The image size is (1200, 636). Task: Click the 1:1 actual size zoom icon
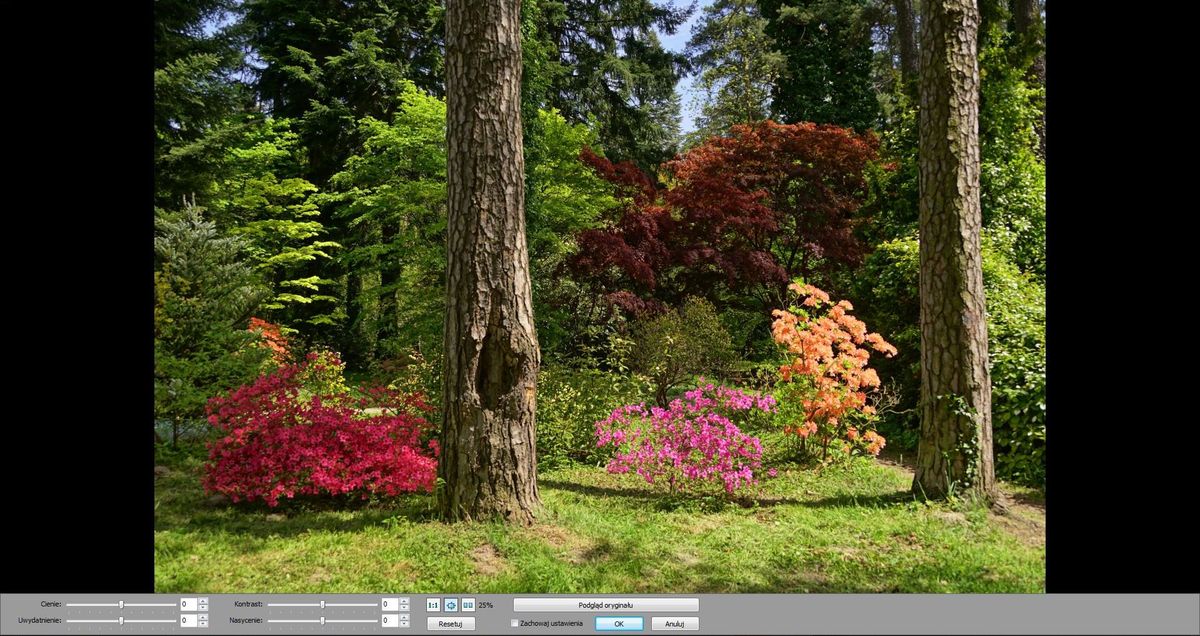(433, 605)
